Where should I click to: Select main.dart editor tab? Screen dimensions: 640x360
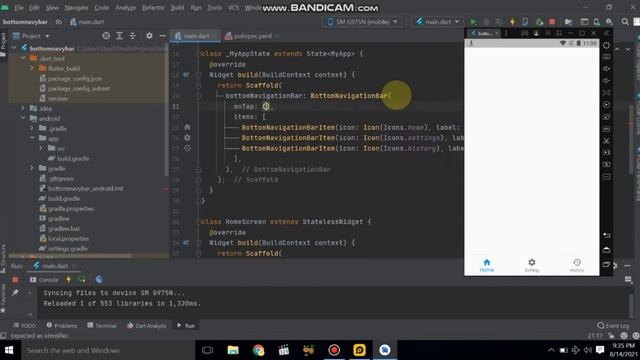coord(195,36)
